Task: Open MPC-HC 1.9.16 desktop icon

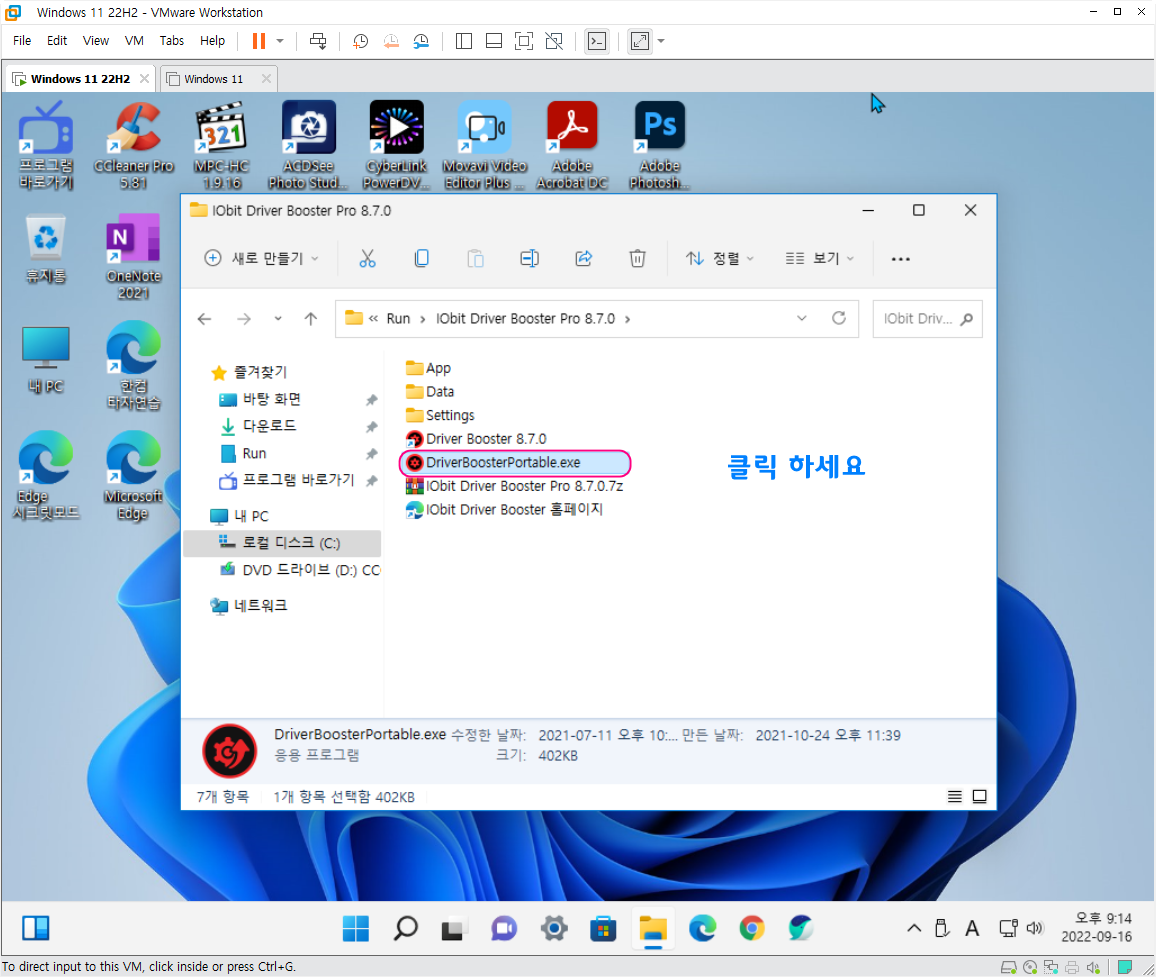Action: tap(221, 145)
